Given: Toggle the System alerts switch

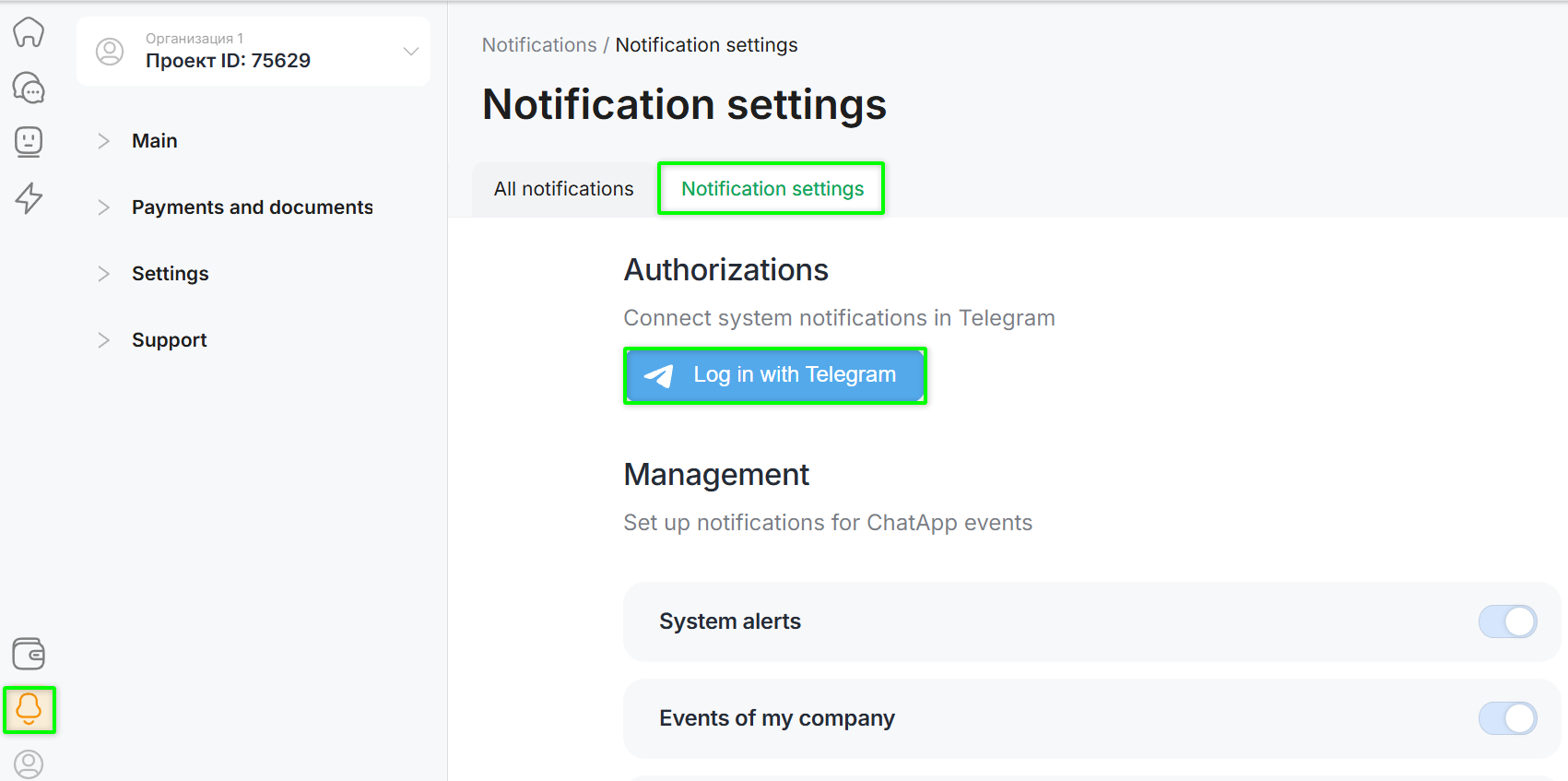Looking at the screenshot, I should click(x=1507, y=621).
